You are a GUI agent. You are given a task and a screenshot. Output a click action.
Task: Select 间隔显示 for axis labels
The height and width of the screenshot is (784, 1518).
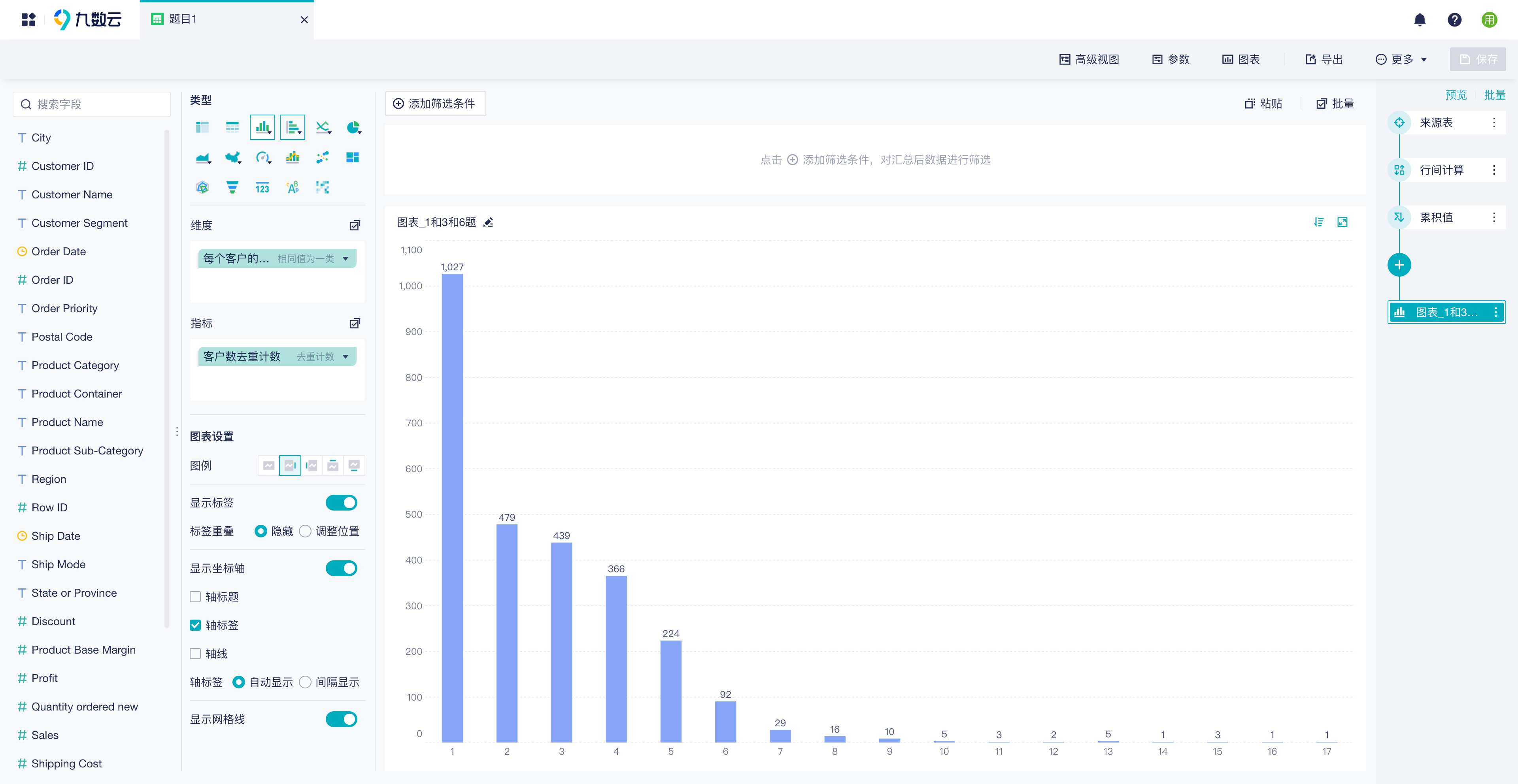[305, 682]
